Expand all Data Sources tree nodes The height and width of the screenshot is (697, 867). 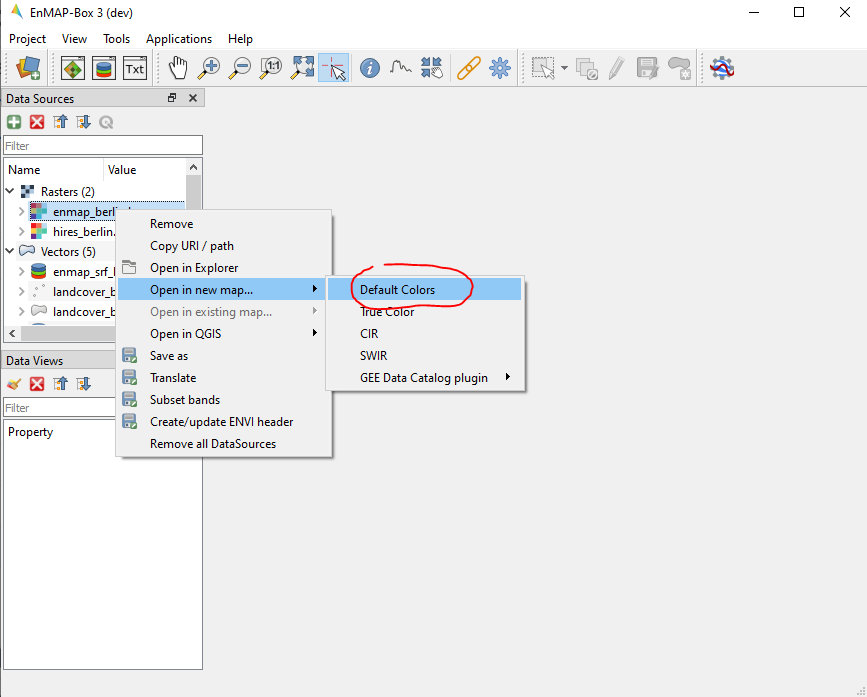pos(83,122)
